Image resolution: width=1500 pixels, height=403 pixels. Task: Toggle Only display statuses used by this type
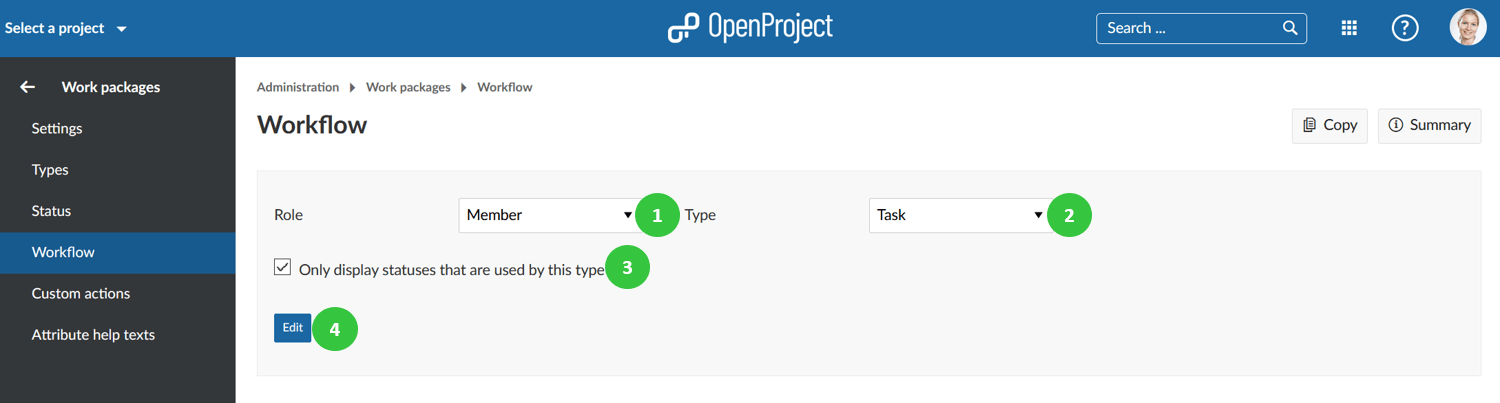coord(283,268)
